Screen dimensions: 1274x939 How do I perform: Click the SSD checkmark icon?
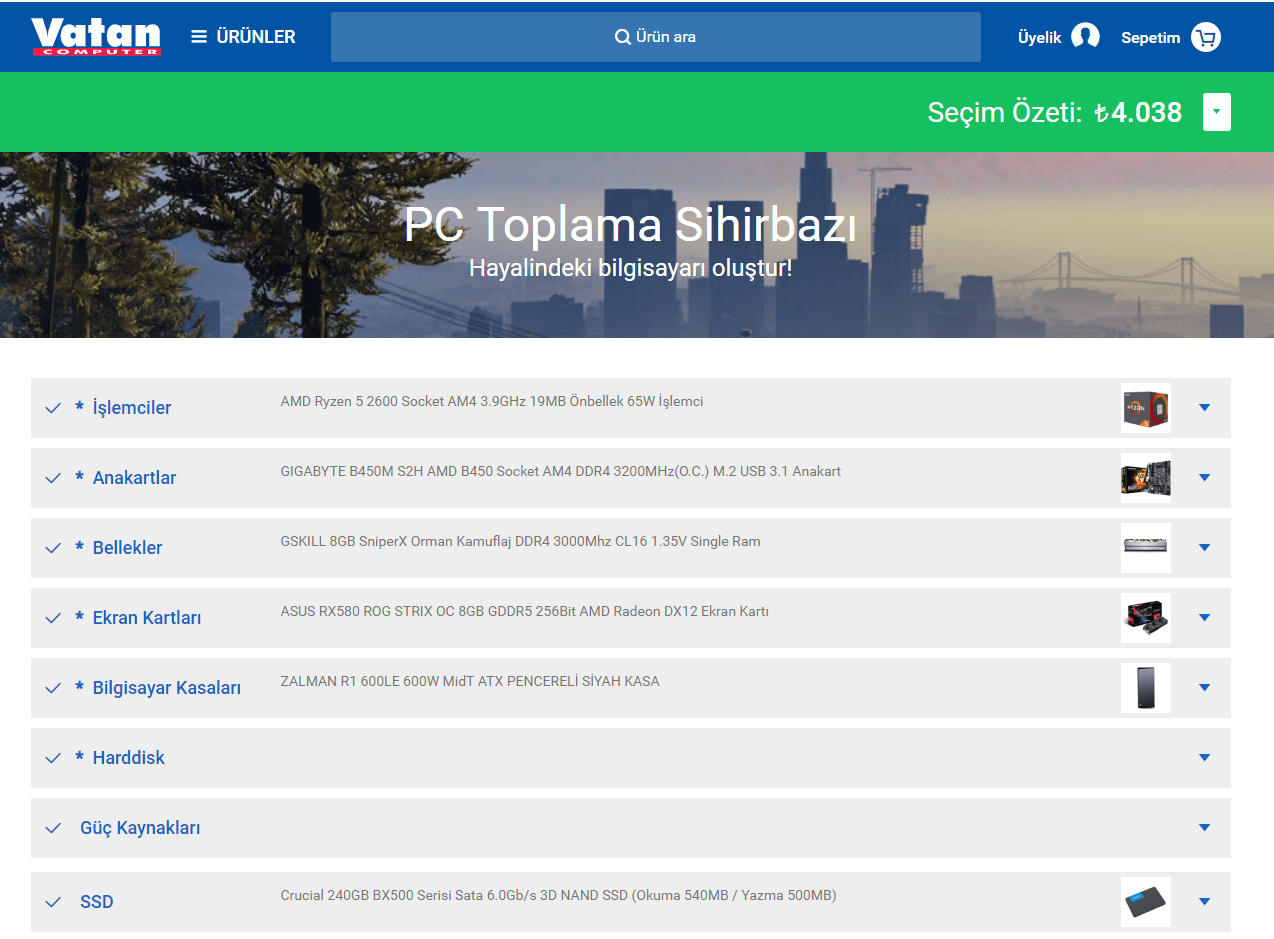[53, 902]
